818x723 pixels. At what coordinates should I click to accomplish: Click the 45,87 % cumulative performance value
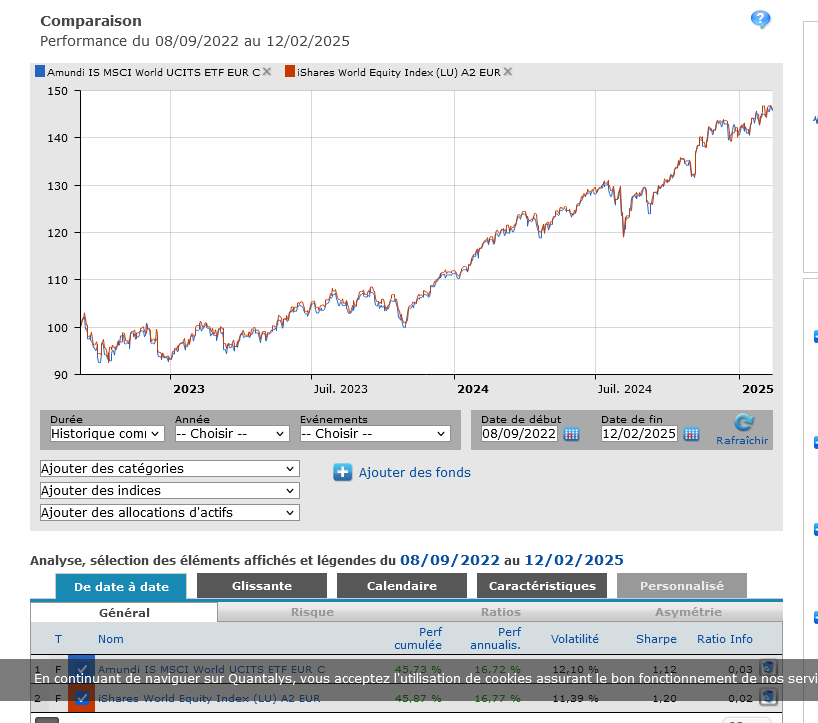coord(418,698)
